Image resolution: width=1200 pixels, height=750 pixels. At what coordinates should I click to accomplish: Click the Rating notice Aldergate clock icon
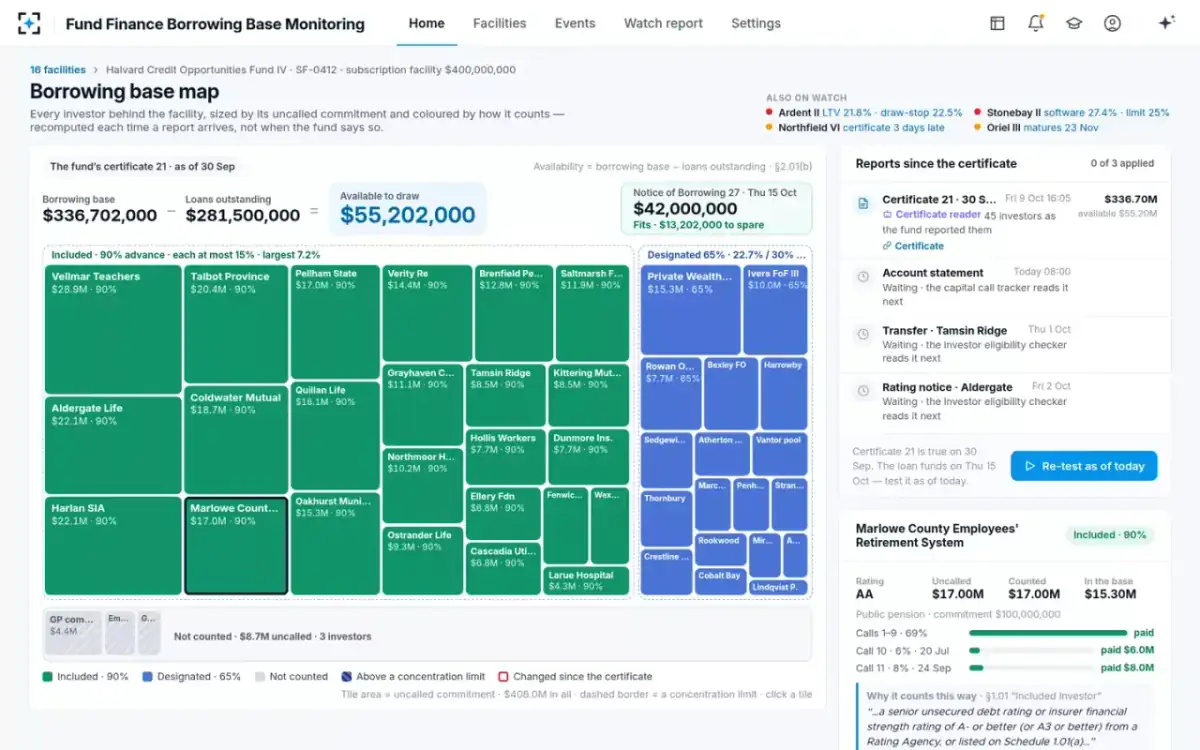coord(863,391)
